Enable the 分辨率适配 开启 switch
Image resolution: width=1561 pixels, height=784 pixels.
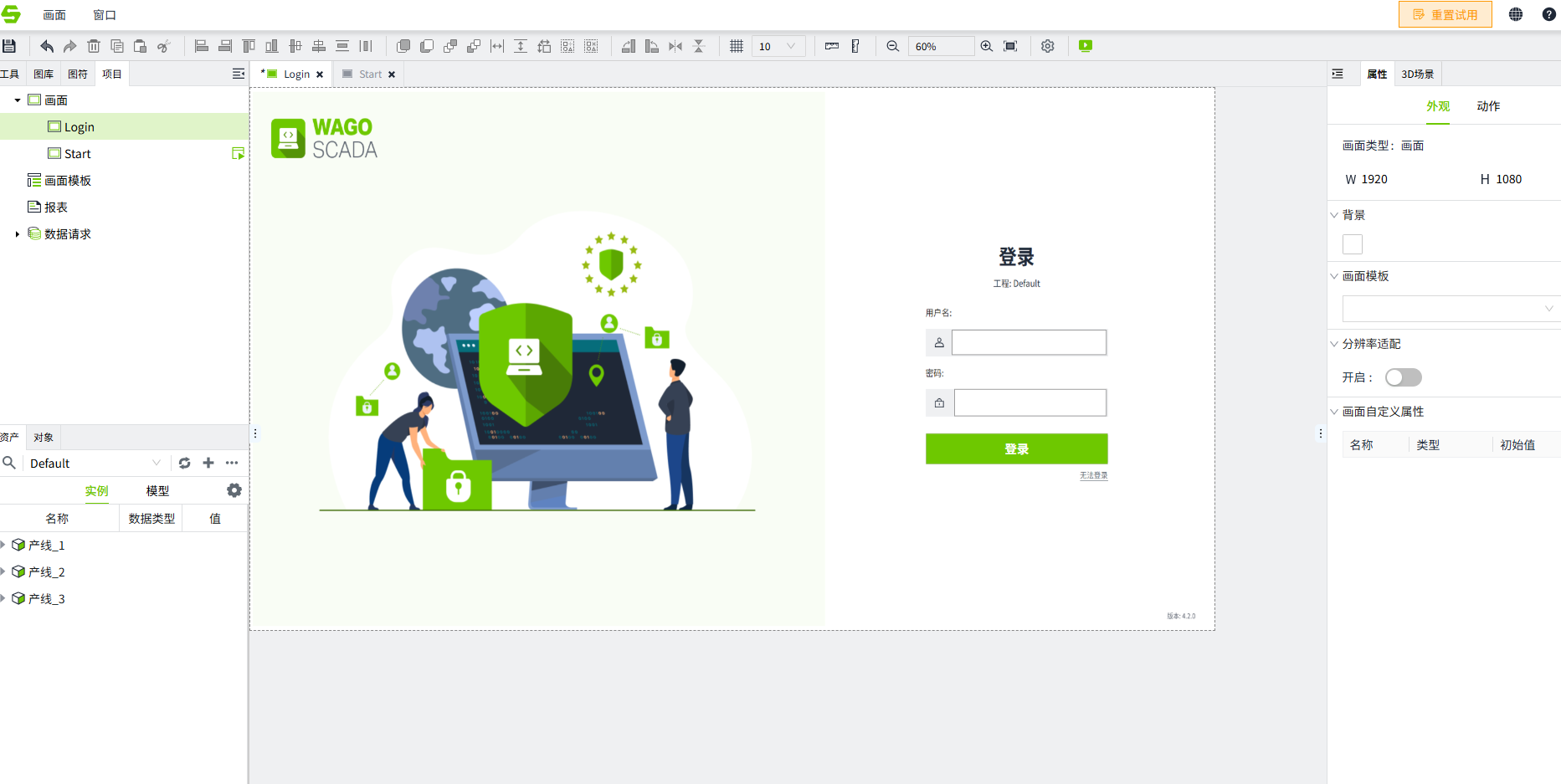pyautogui.click(x=1404, y=377)
